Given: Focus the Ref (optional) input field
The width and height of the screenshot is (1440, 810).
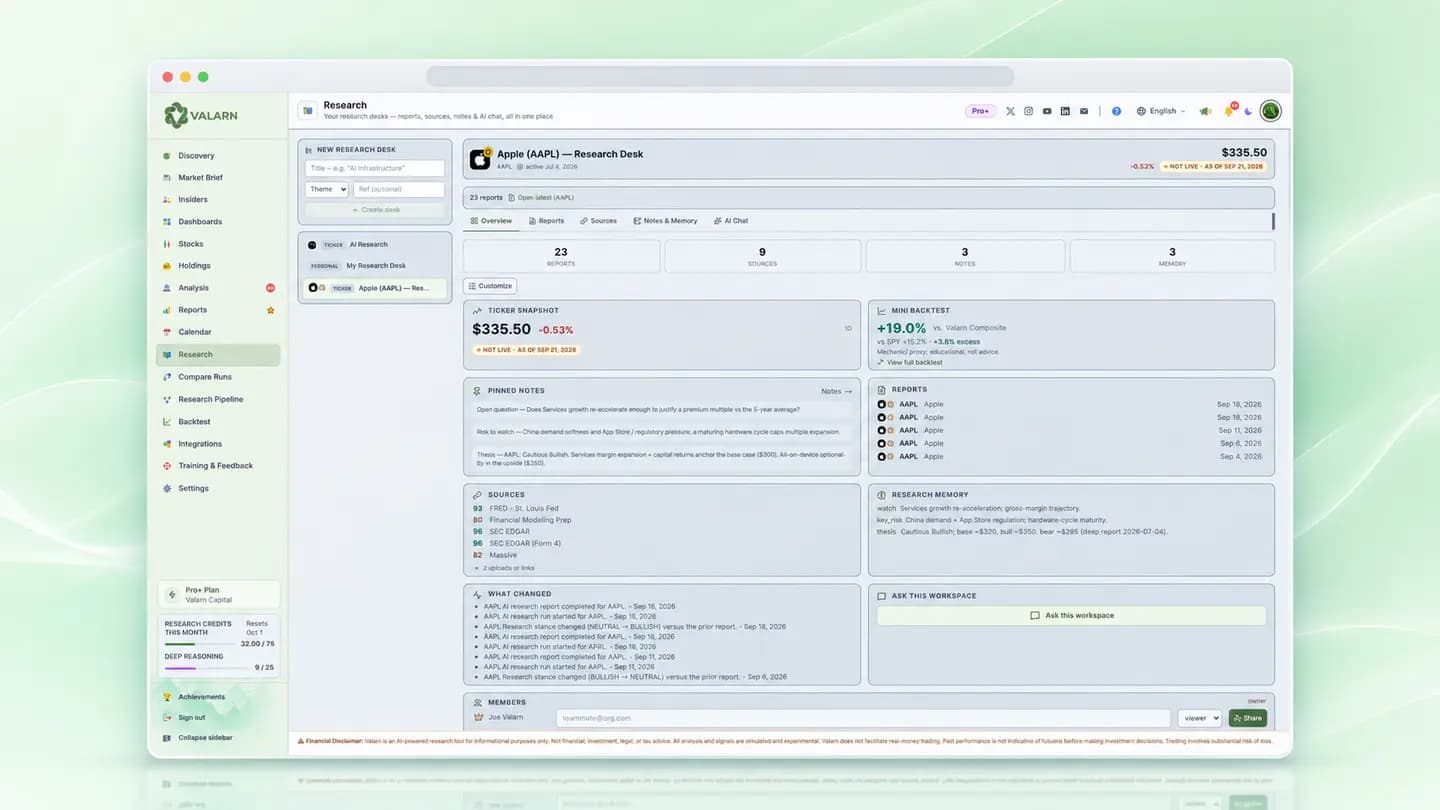Looking at the screenshot, I should (399, 189).
